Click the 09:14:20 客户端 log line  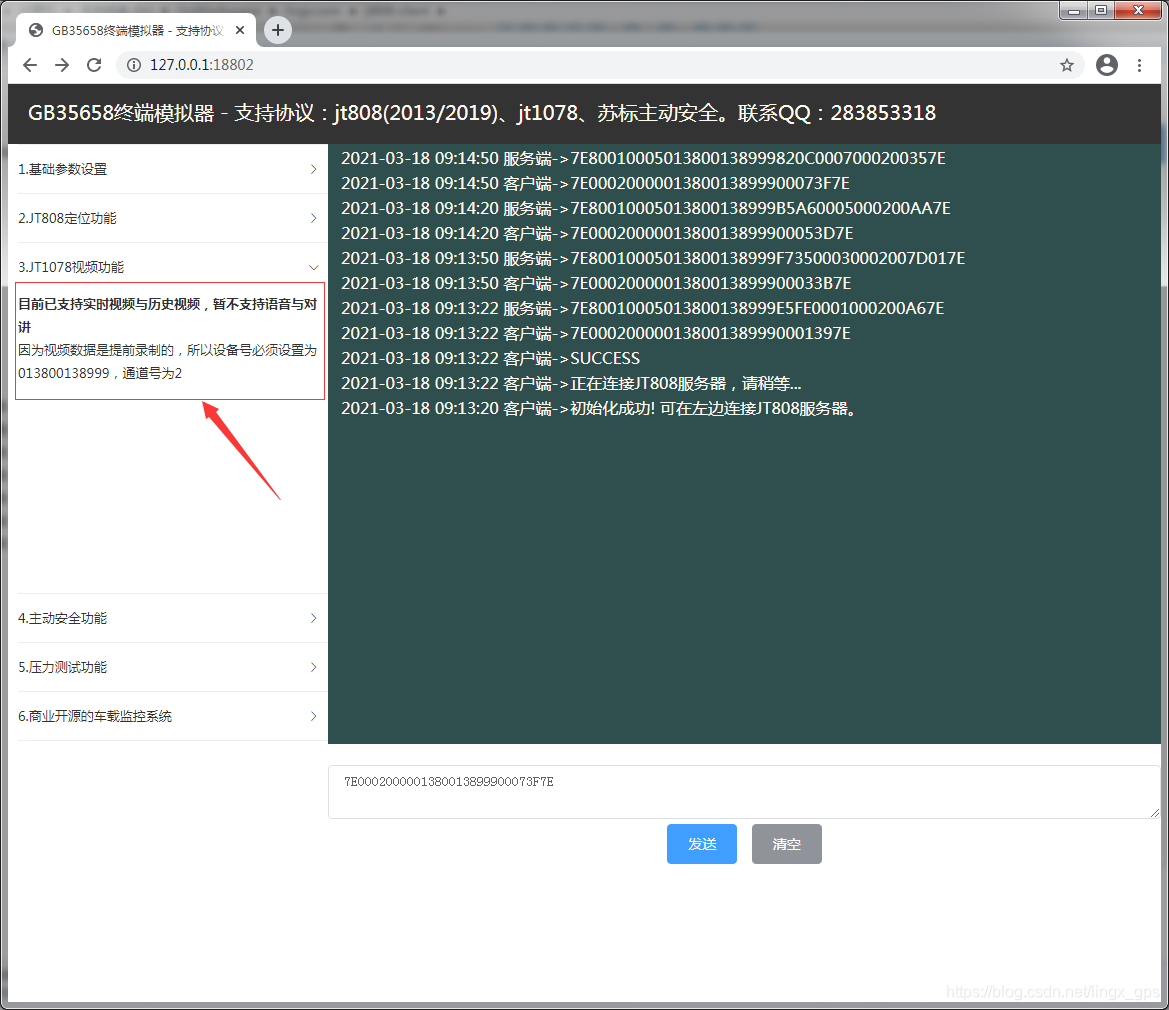pos(597,233)
